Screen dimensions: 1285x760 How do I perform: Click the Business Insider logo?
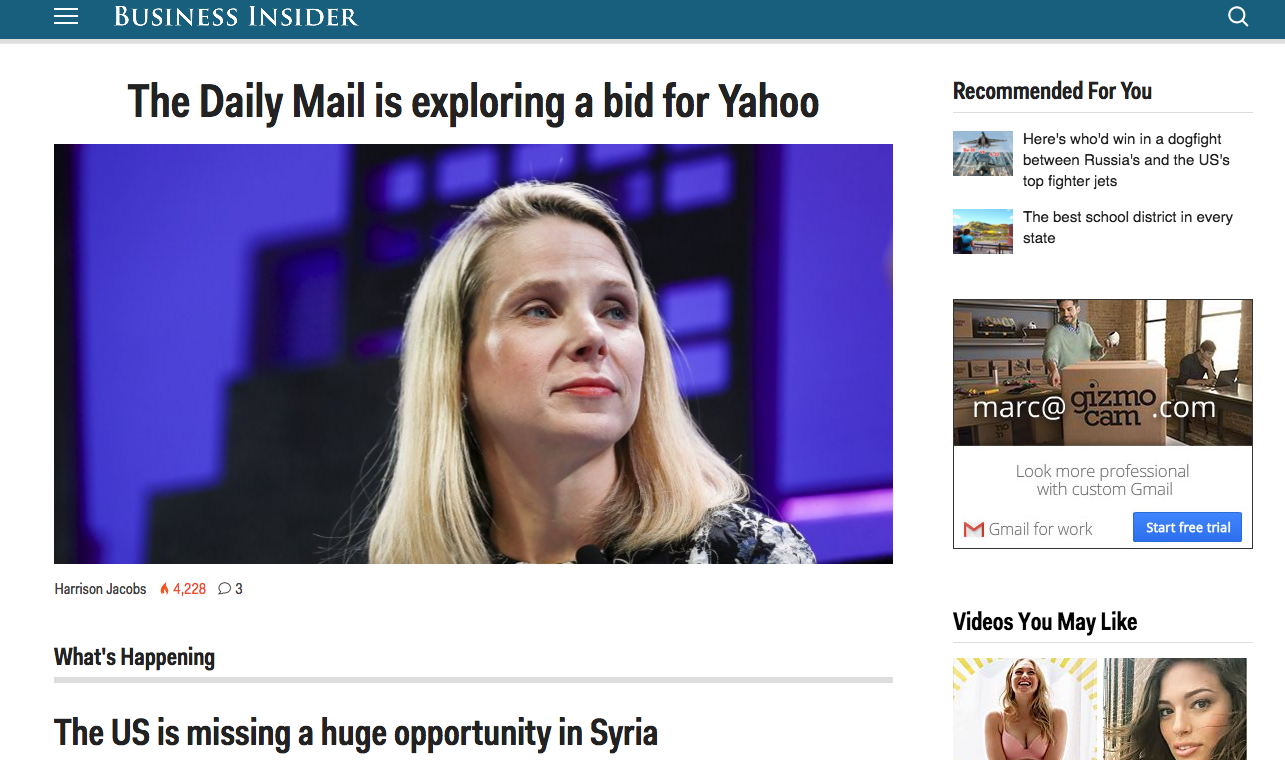[236, 17]
